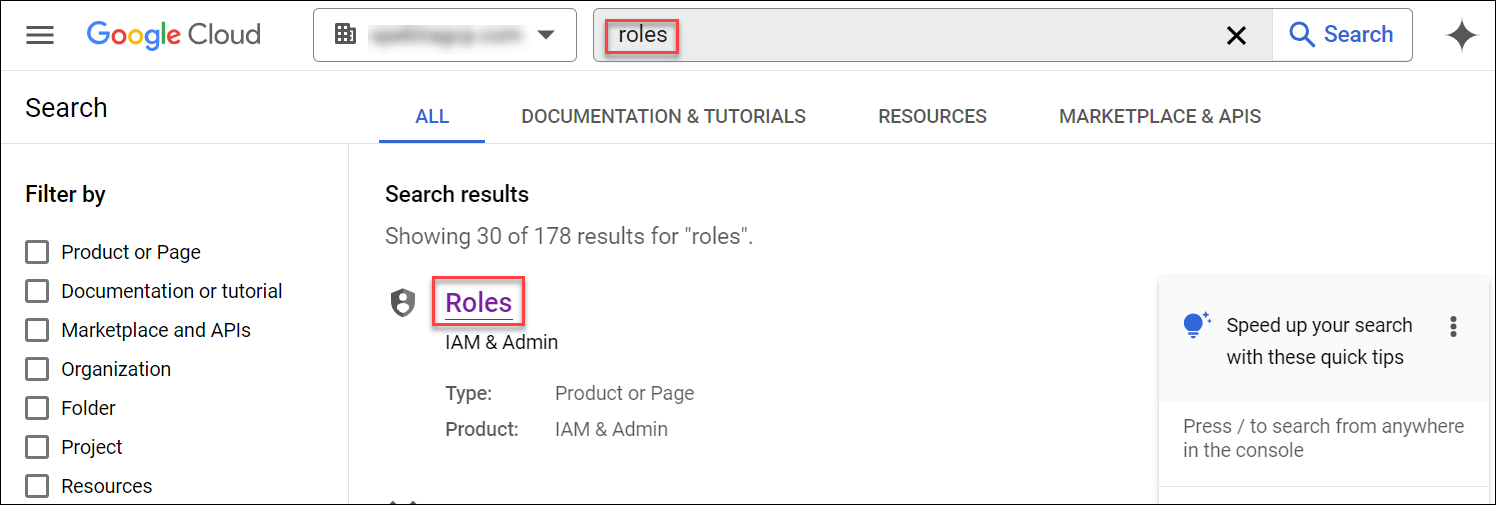
Task: Check the Project filter
Action: (37, 447)
